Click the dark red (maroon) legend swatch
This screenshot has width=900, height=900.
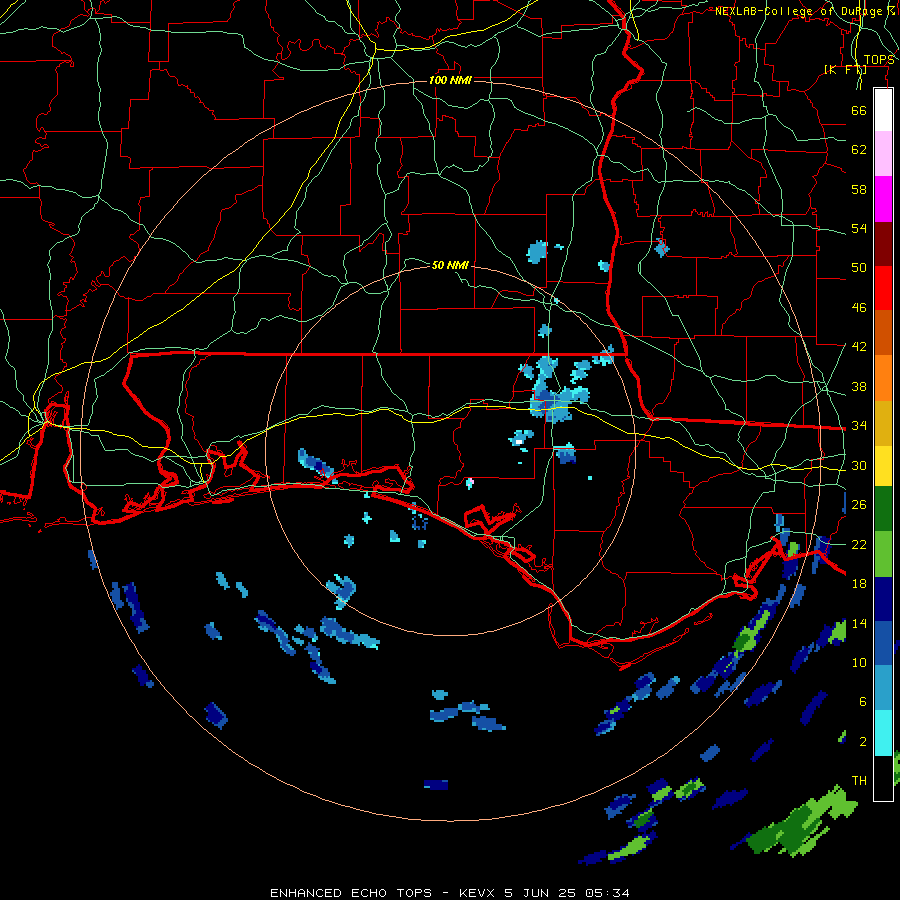click(x=883, y=243)
